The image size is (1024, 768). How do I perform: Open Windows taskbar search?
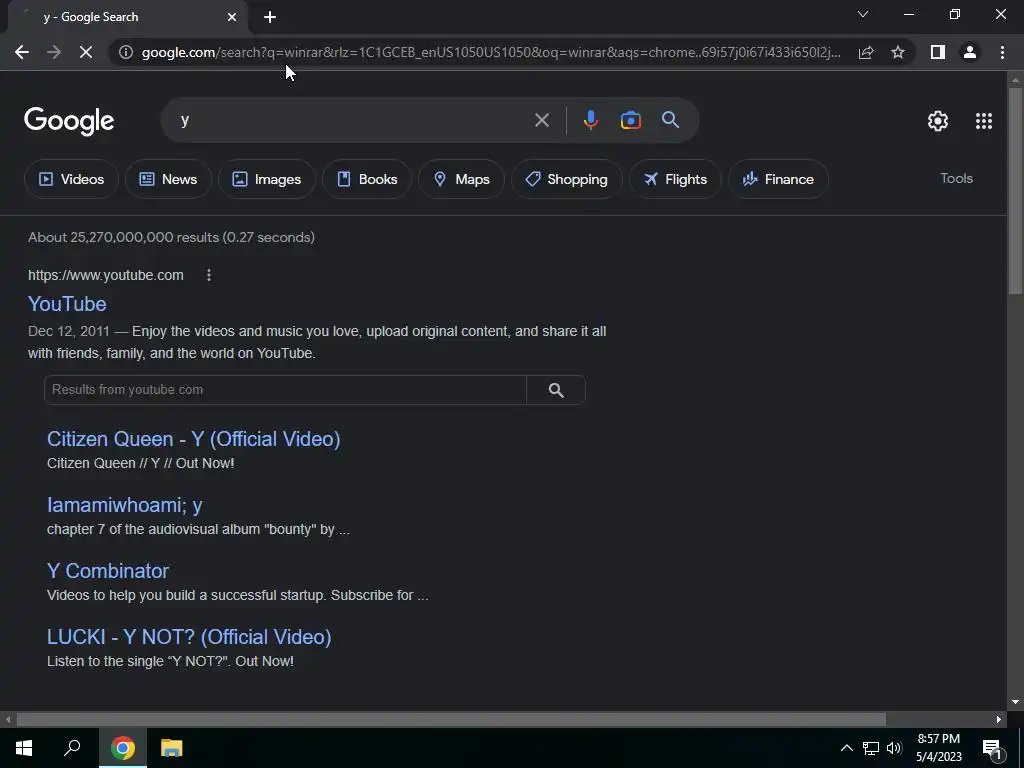[x=72, y=748]
